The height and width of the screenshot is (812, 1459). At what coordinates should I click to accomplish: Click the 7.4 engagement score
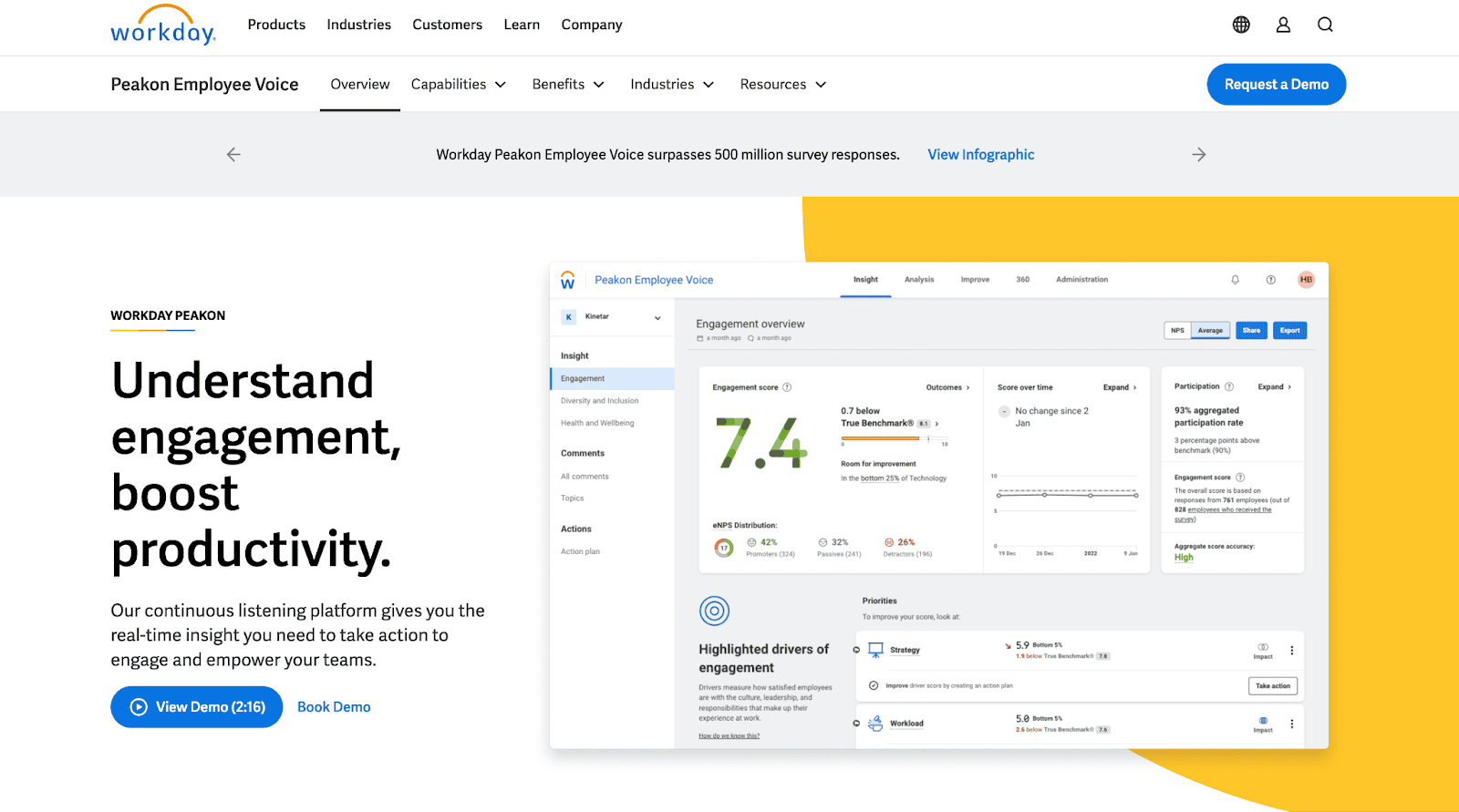tap(762, 443)
